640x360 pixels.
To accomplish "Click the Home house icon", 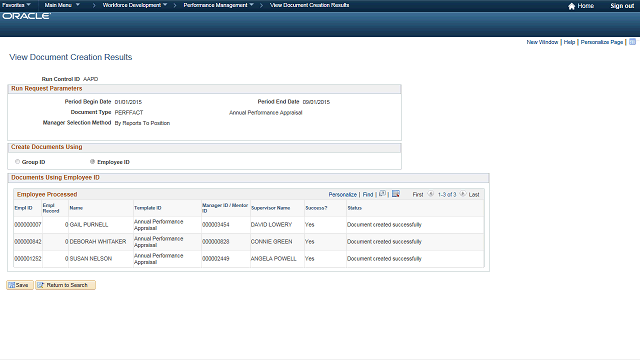I will (571, 6).
